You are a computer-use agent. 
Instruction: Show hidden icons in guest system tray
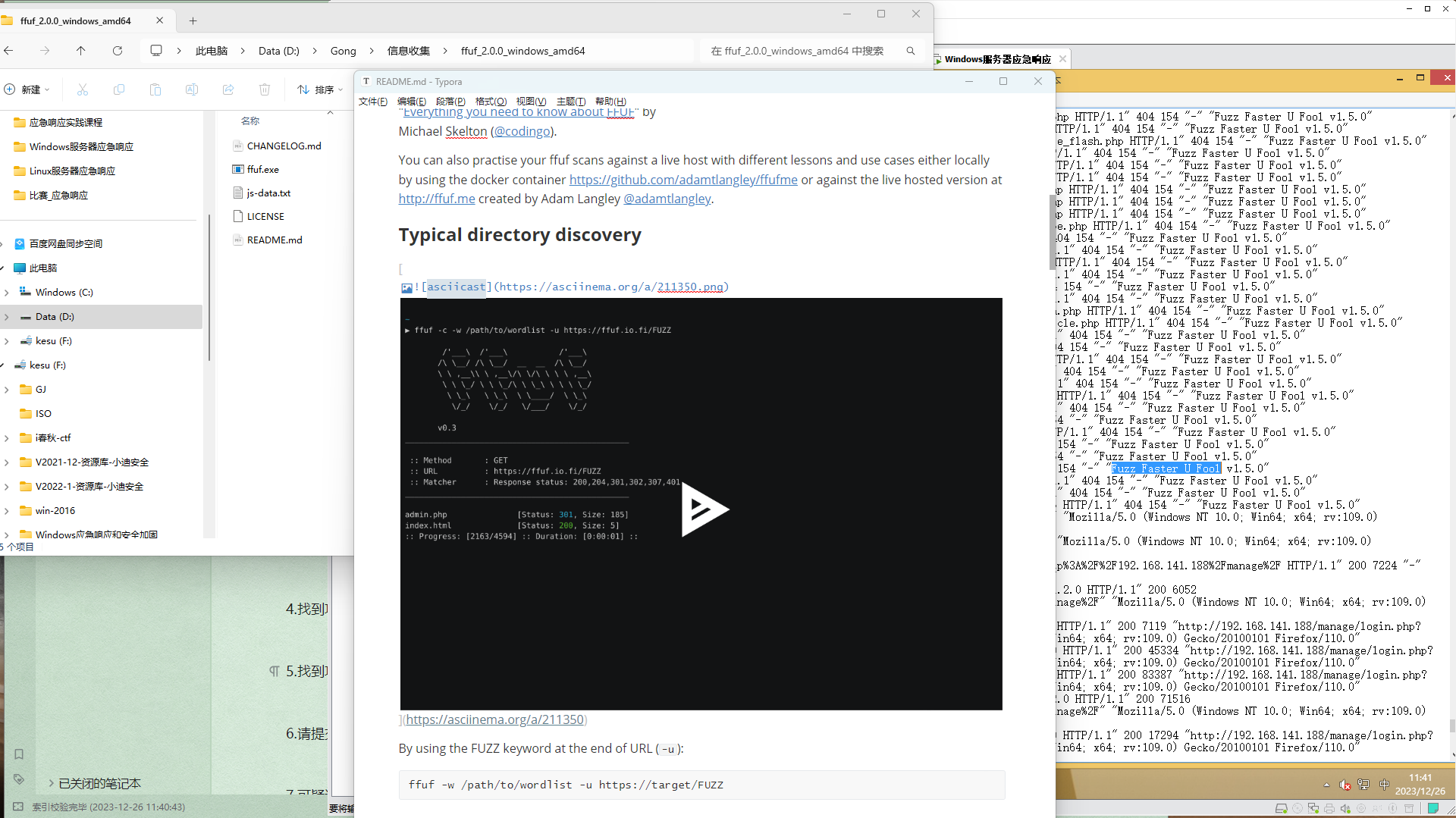point(1326,785)
